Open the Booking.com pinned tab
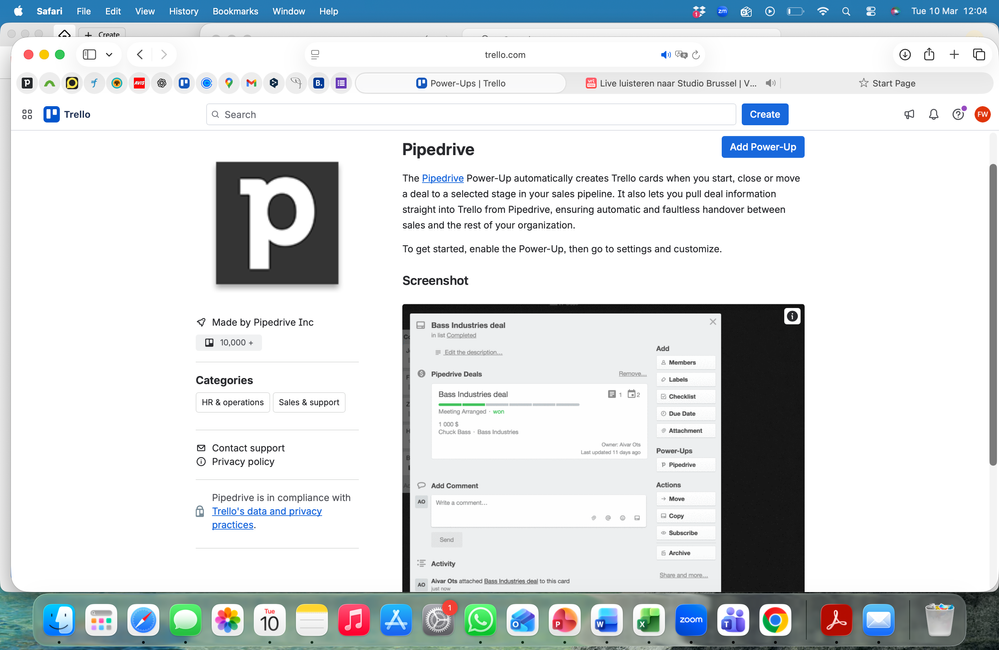The image size is (999, 650). point(319,83)
